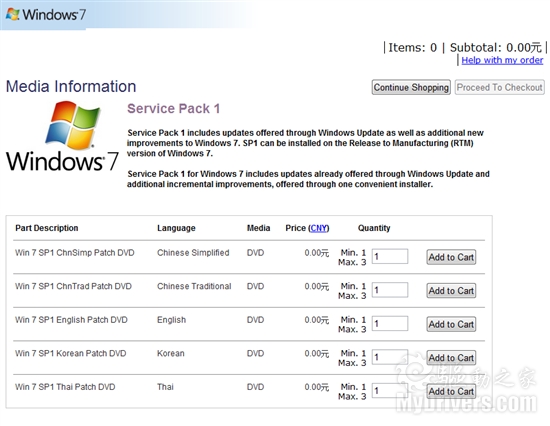Add Thai Patch DVD to cart
The height and width of the screenshot is (426, 550).
451,391
